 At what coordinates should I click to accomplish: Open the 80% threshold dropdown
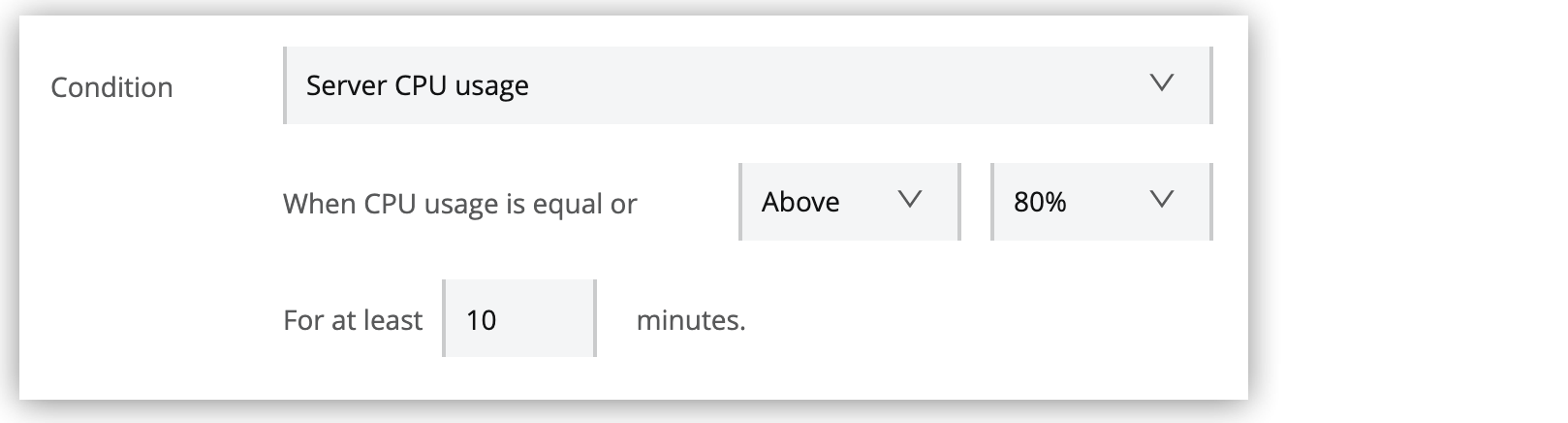[x=1100, y=202]
